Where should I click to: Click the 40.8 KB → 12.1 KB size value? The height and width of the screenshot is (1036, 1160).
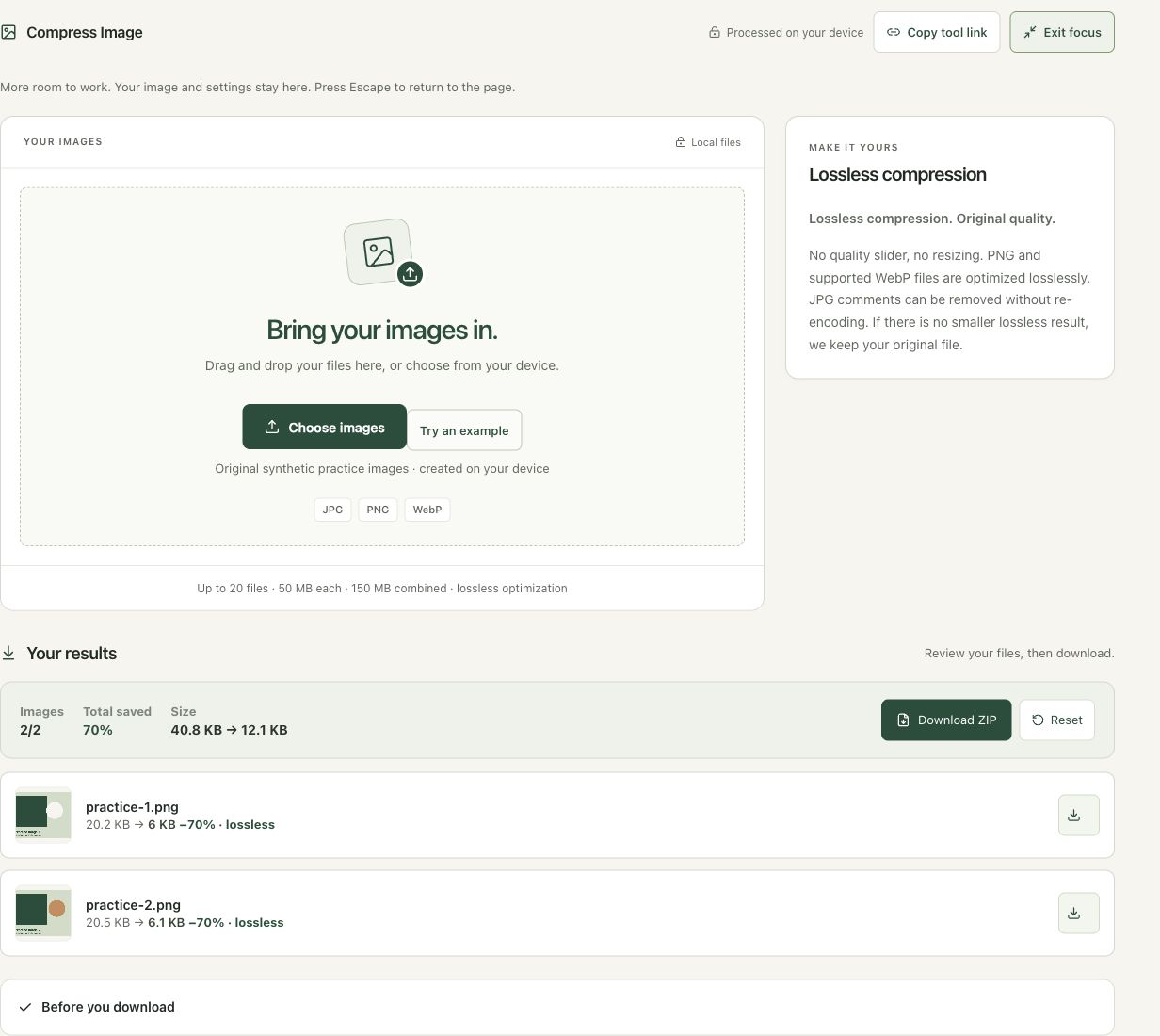pos(229,730)
